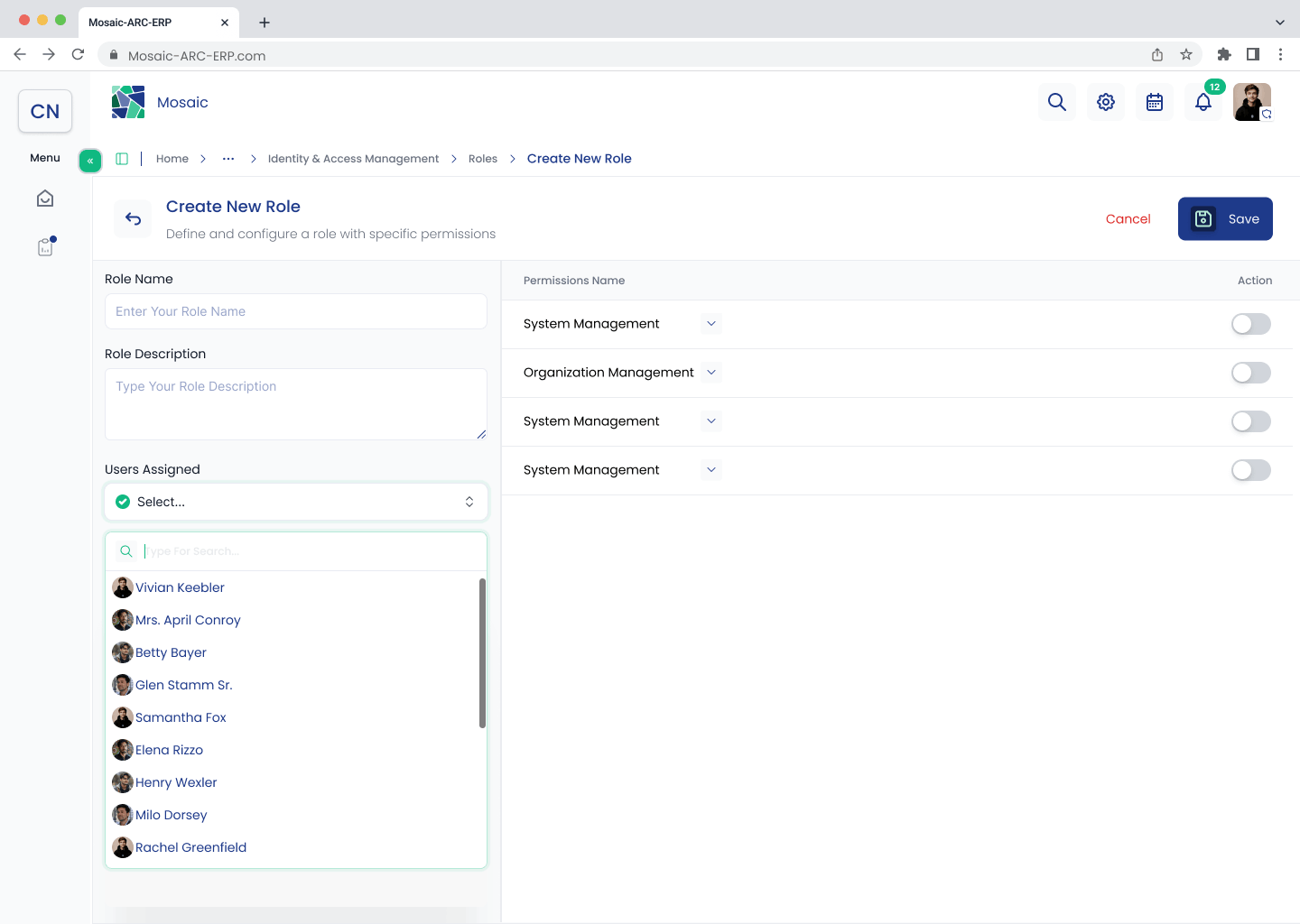Open Roles breadcrumb
This screenshot has width=1300, height=924.
pos(483,159)
